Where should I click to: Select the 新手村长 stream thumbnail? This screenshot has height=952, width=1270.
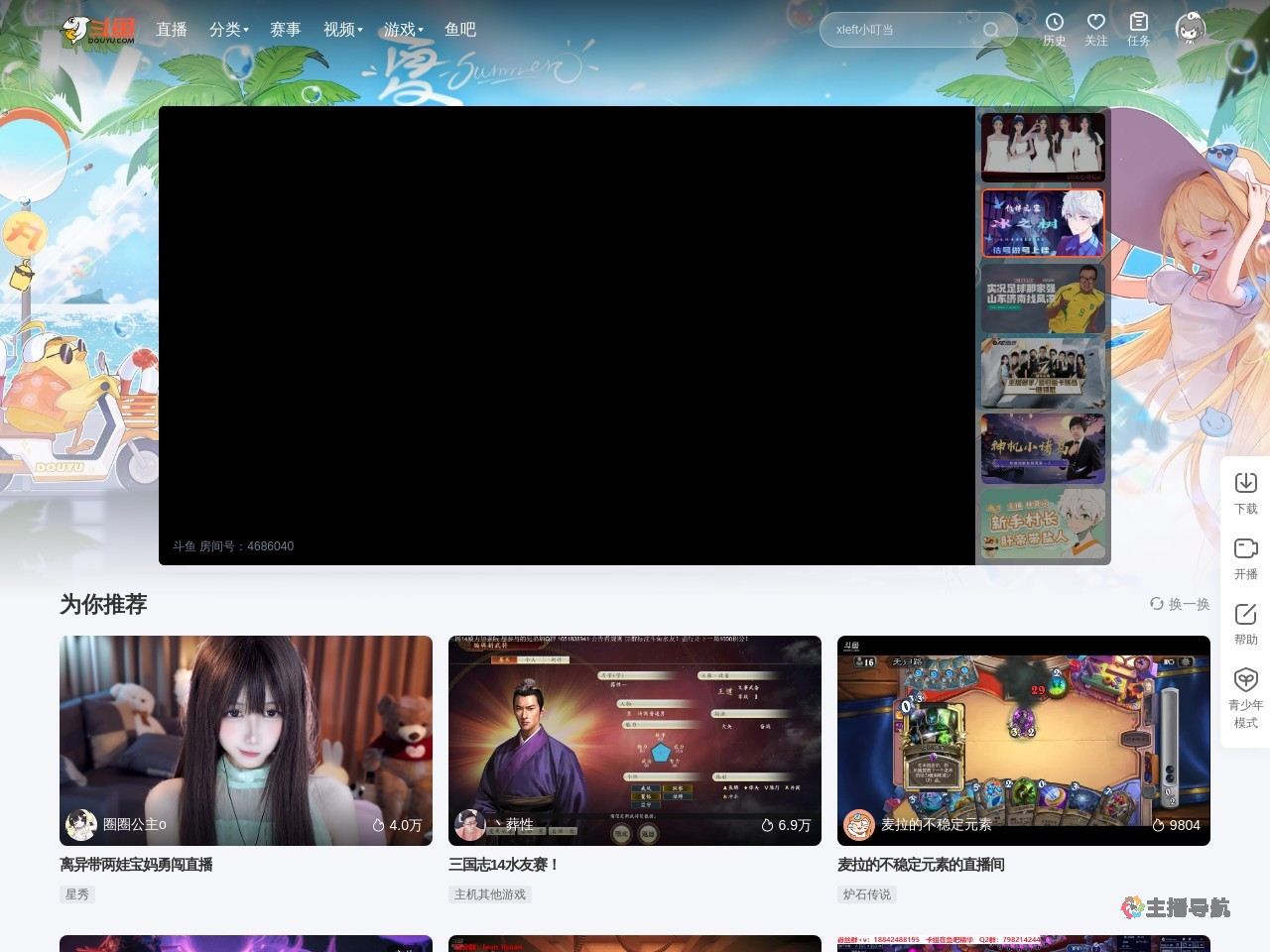coord(1043,524)
